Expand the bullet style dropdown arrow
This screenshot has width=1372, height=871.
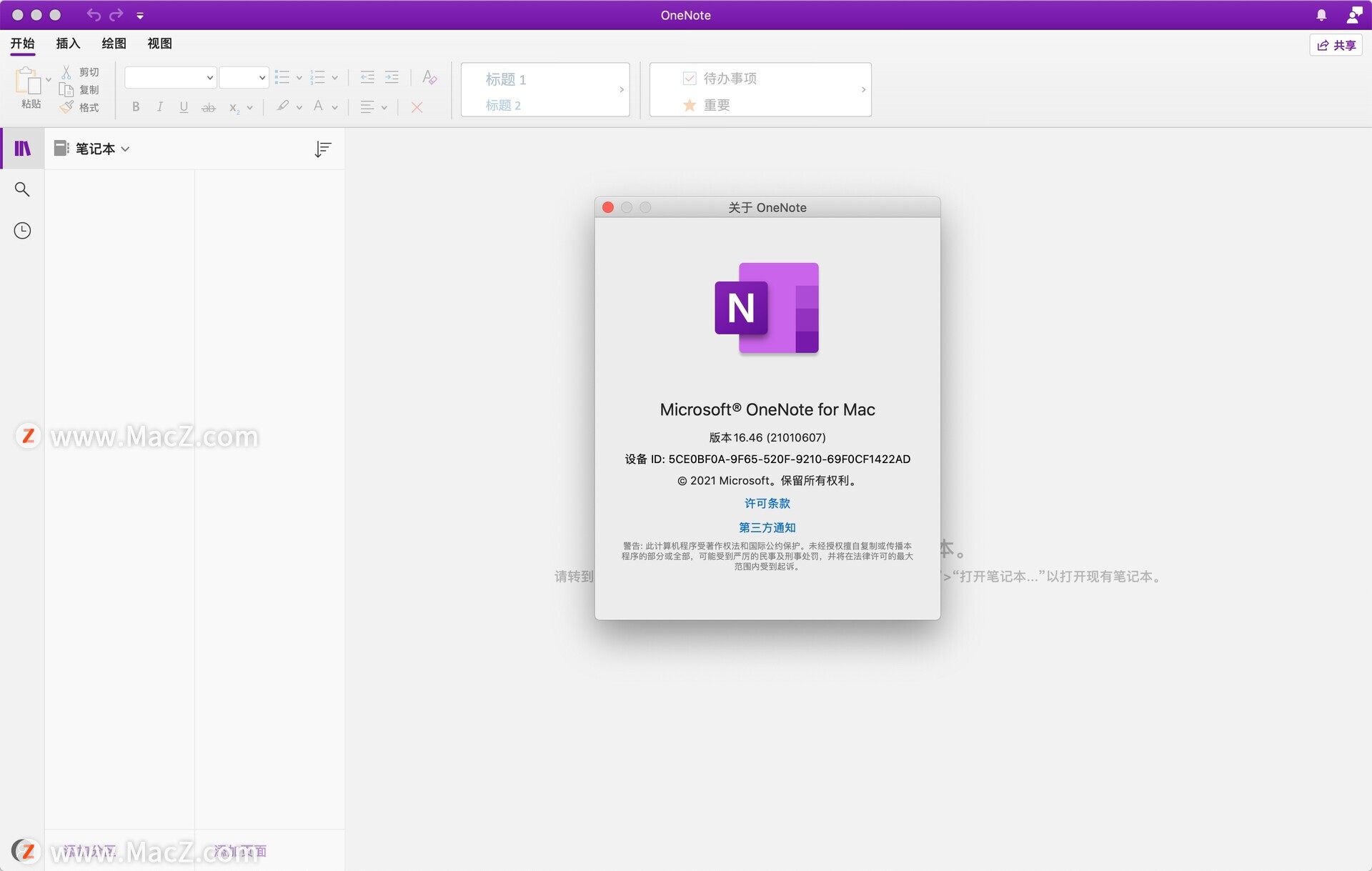[299, 78]
